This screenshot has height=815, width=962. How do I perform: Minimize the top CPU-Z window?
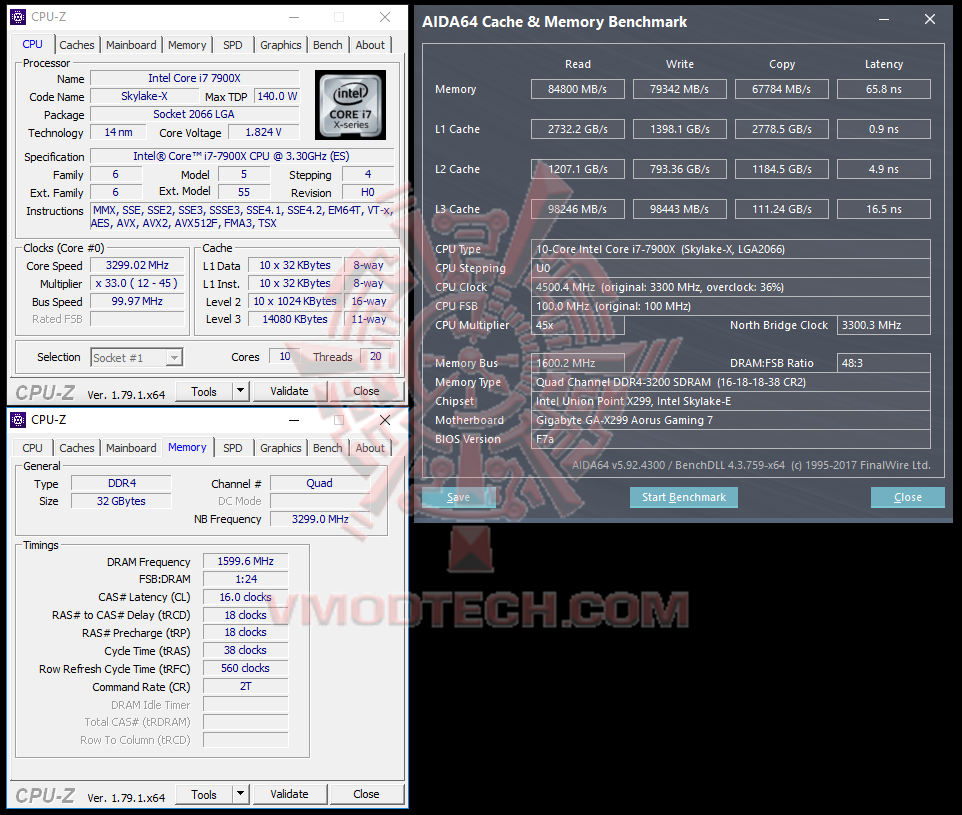(294, 17)
